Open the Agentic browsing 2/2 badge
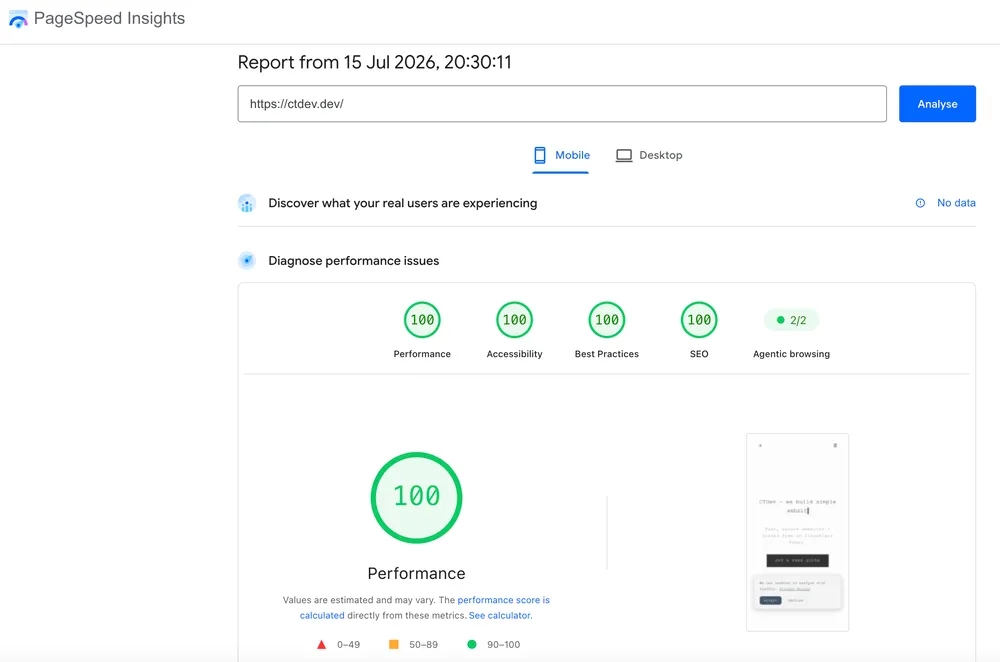 pyautogui.click(x=791, y=320)
